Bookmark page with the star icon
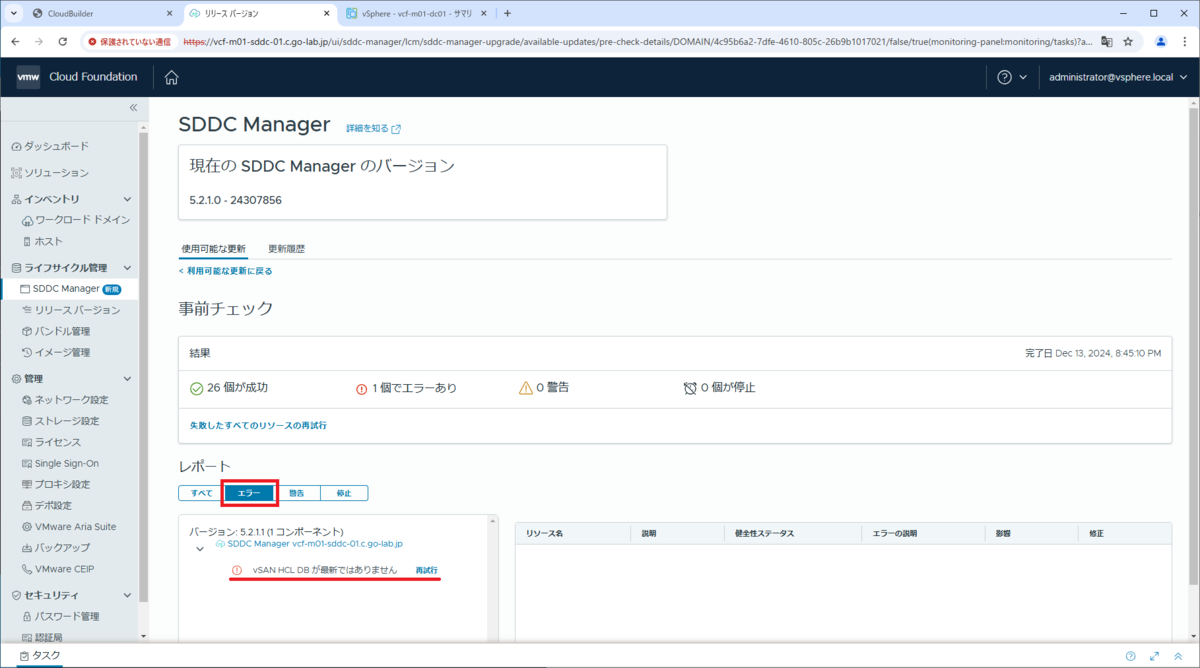1200x668 pixels. (1128, 42)
